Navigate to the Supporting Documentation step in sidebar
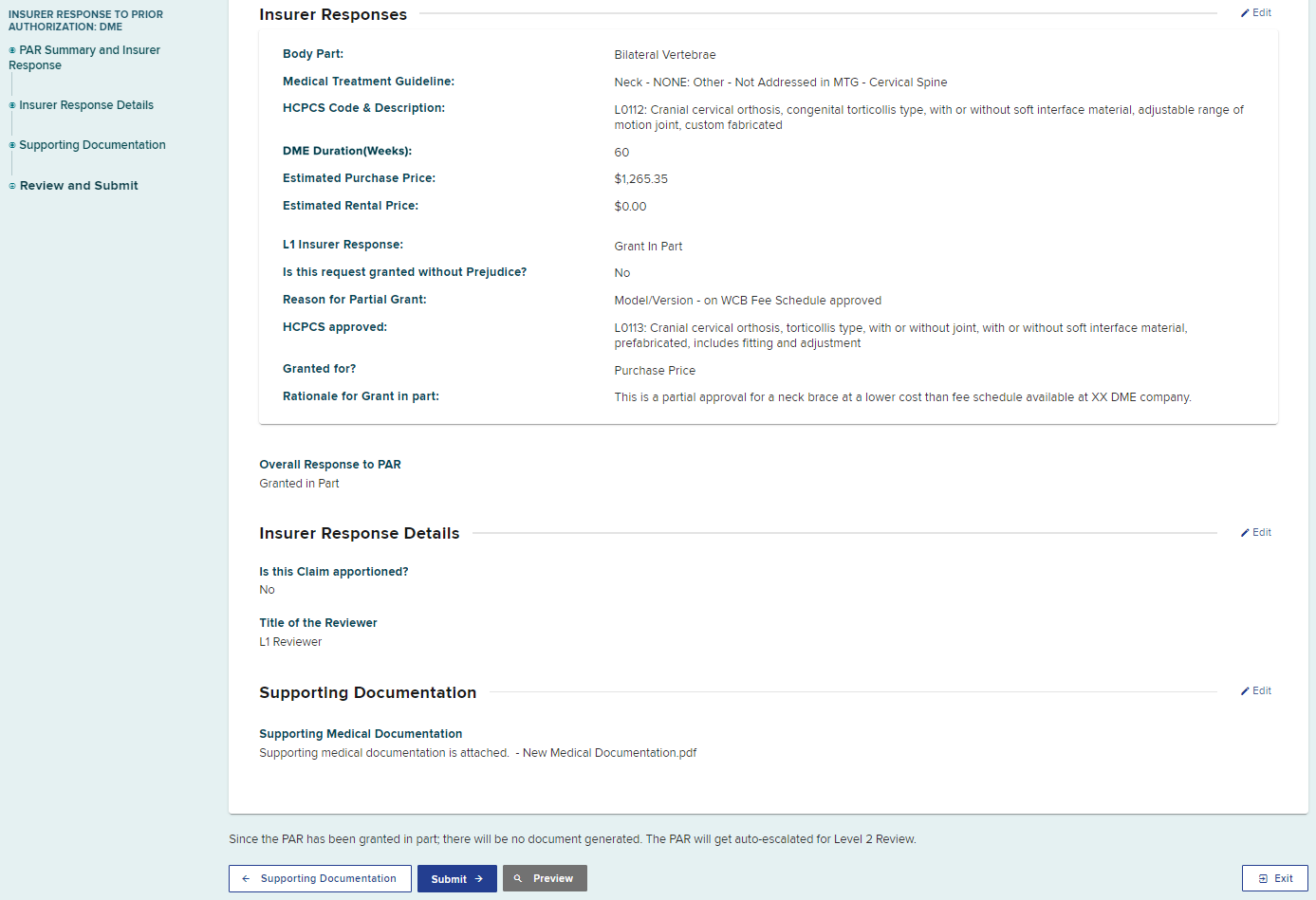Image resolution: width=1316 pixels, height=900 pixels. coord(94,144)
